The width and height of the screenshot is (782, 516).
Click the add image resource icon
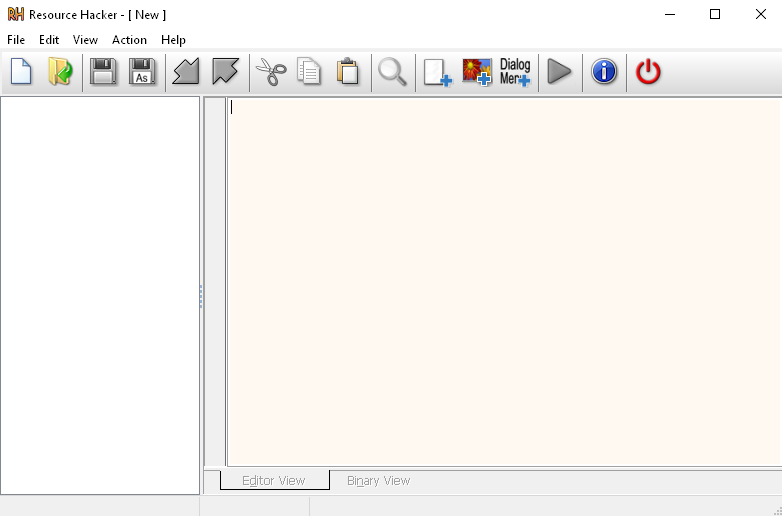pos(476,72)
